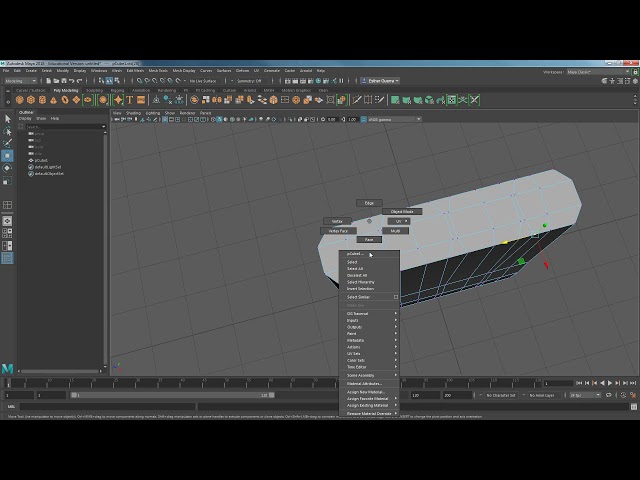Activate the Move tool in toolbox
Viewport: 640px width, 480px height.
pos(7,156)
